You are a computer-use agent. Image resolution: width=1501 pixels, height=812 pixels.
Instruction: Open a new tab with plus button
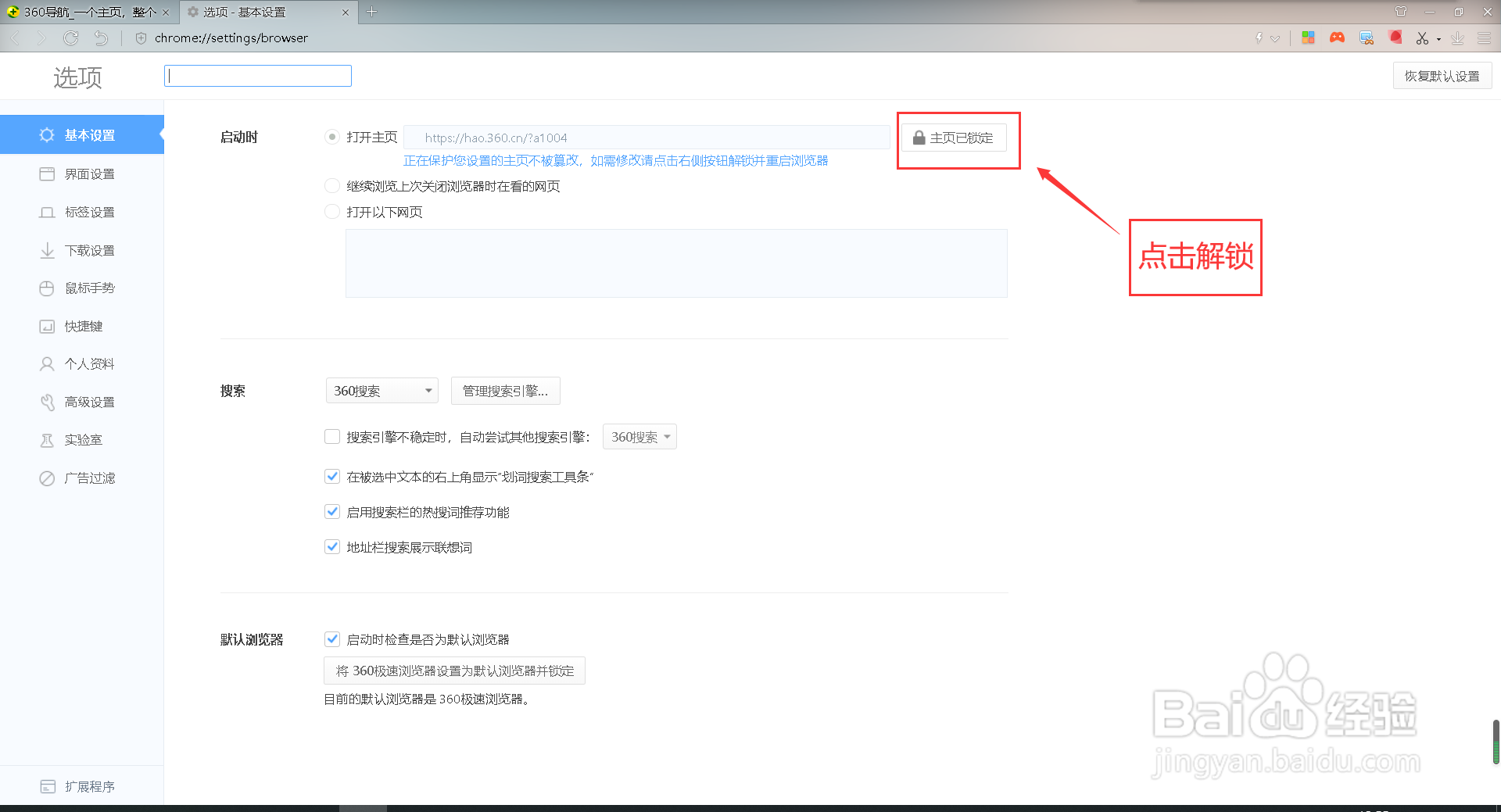[x=372, y=12]
